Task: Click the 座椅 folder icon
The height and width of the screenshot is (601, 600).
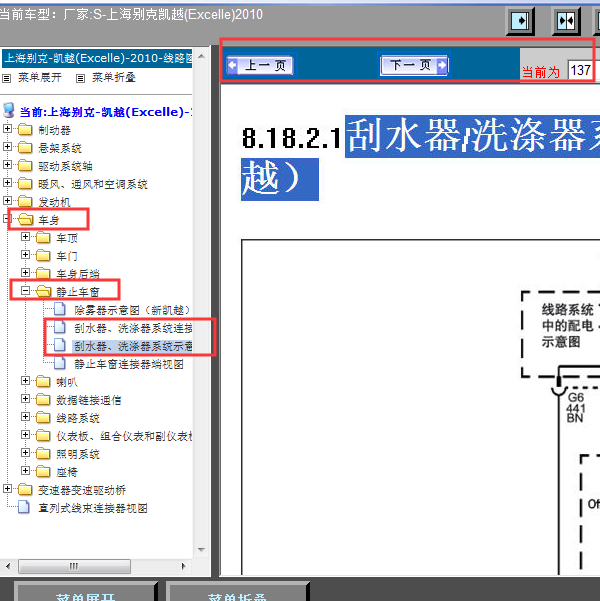Action: click(x=43, y=472)
